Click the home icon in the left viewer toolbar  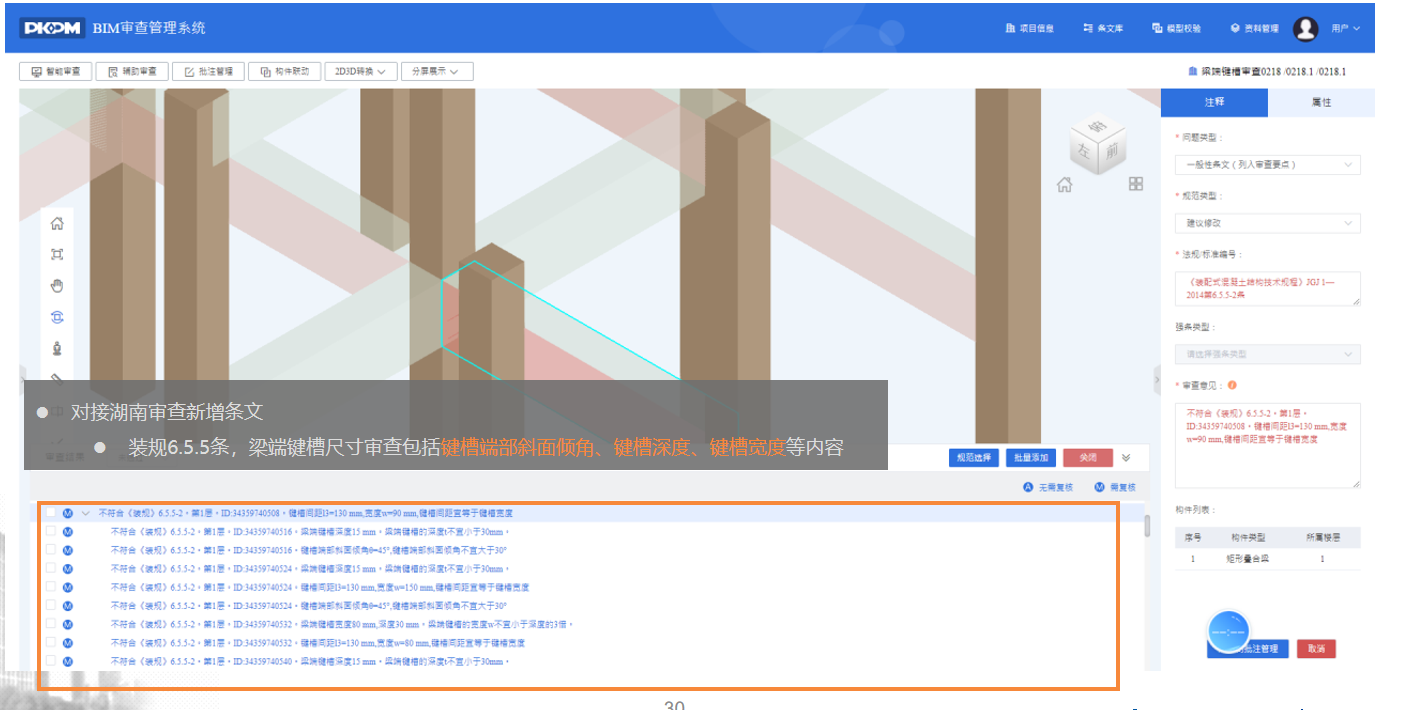point(57,223)
